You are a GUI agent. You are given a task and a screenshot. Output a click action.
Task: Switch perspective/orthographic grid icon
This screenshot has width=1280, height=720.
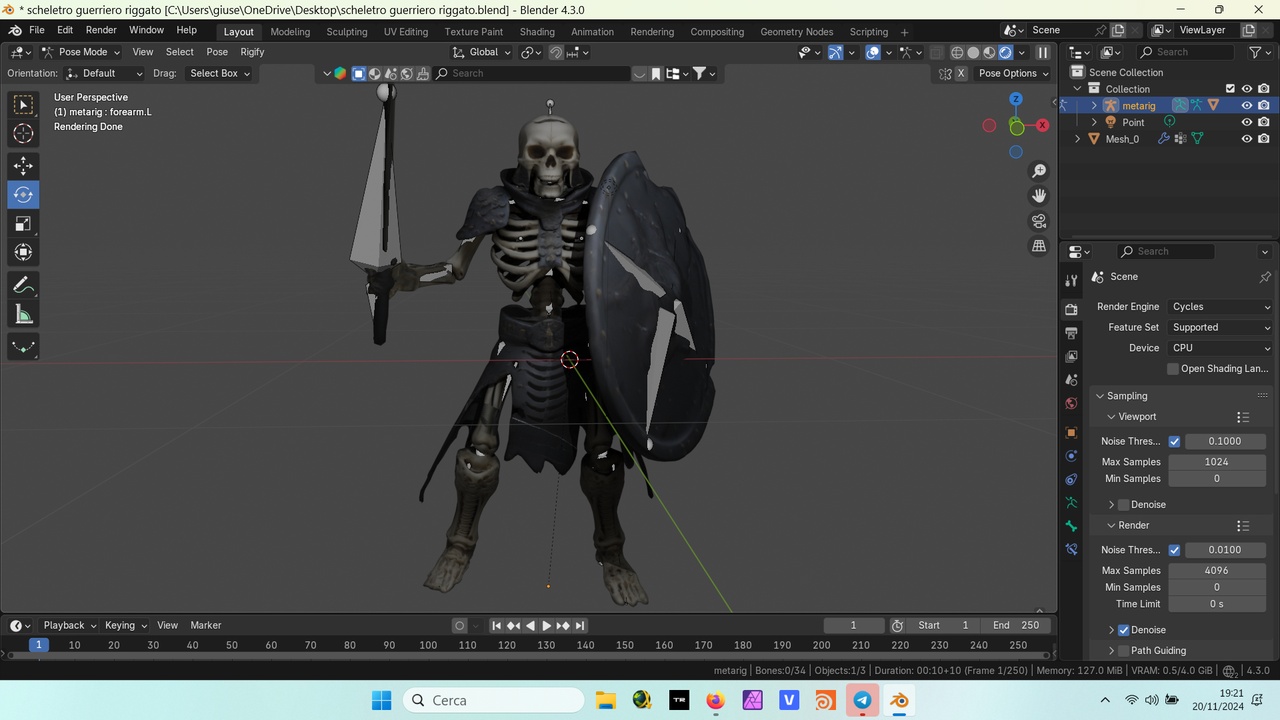[x=1039, y=246]
